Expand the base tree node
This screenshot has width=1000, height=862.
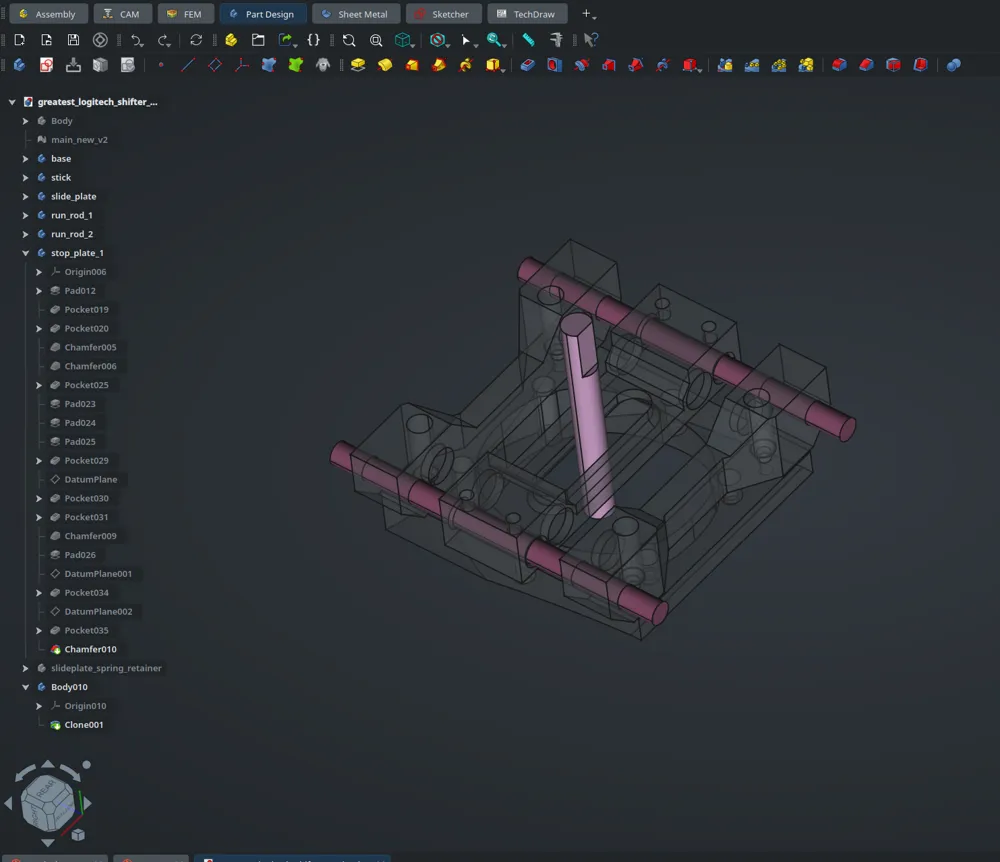[26, 159]
